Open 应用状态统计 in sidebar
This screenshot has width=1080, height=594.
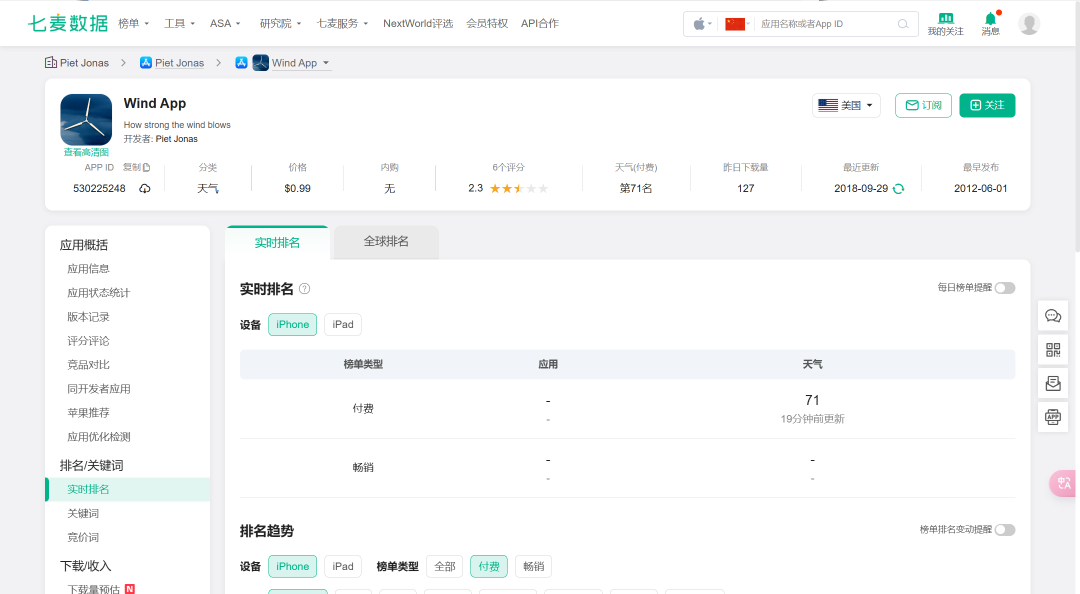pos(98,293)
